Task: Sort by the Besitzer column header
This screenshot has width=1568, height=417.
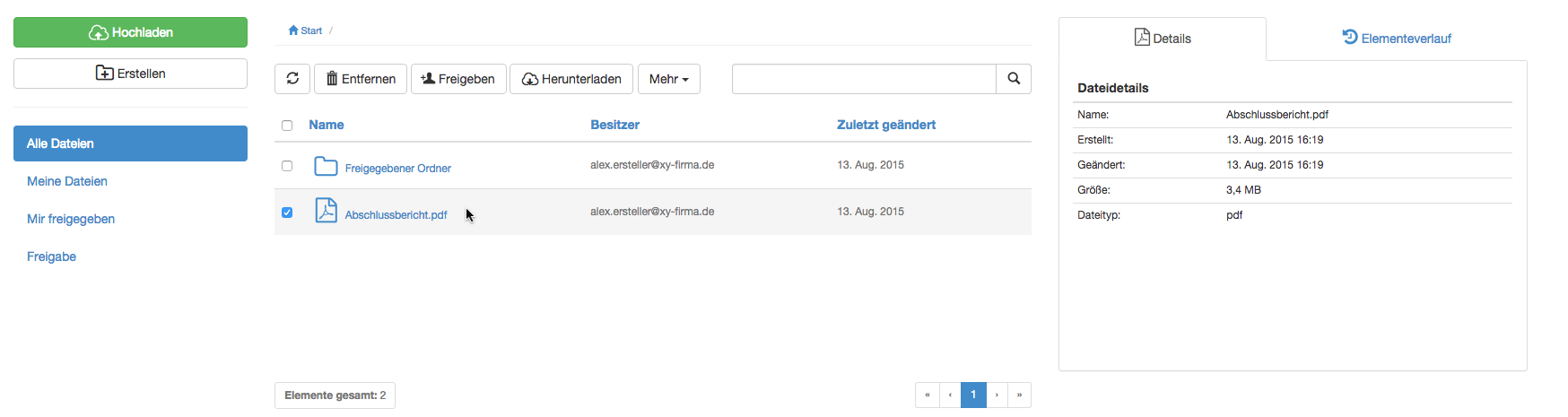Action: [x=614, y=125]
